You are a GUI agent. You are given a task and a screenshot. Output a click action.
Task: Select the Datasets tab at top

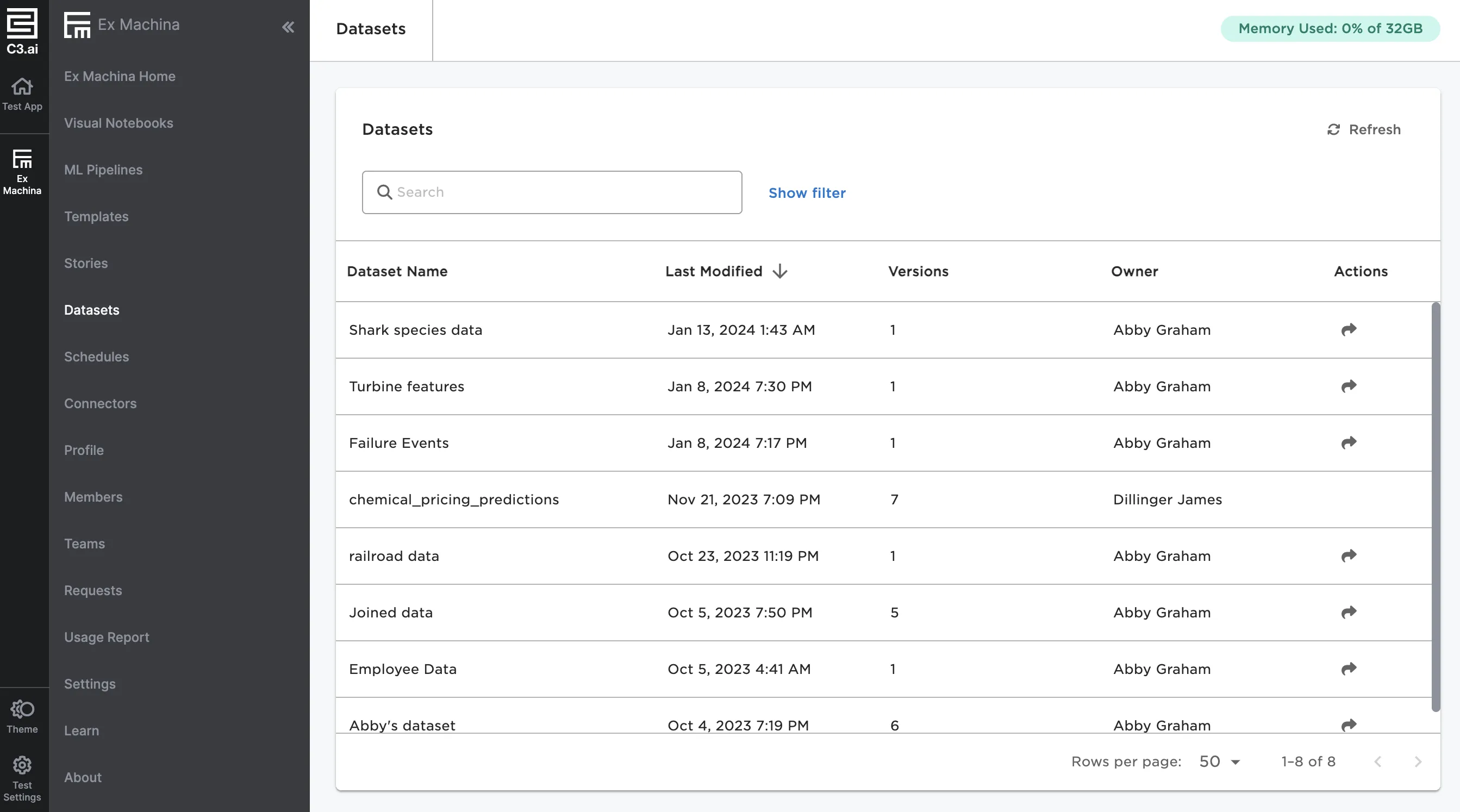pos(371,29)
